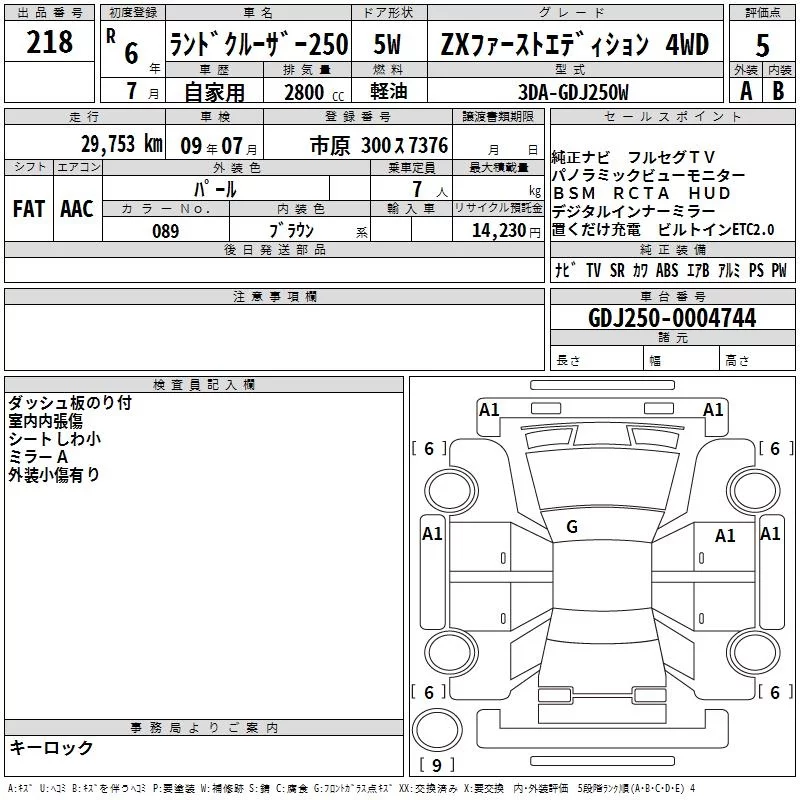Screen dimensions: 800x800
Task: Click mileage 29,753 km
Action: pyautogui.click(x=122, y=144)
